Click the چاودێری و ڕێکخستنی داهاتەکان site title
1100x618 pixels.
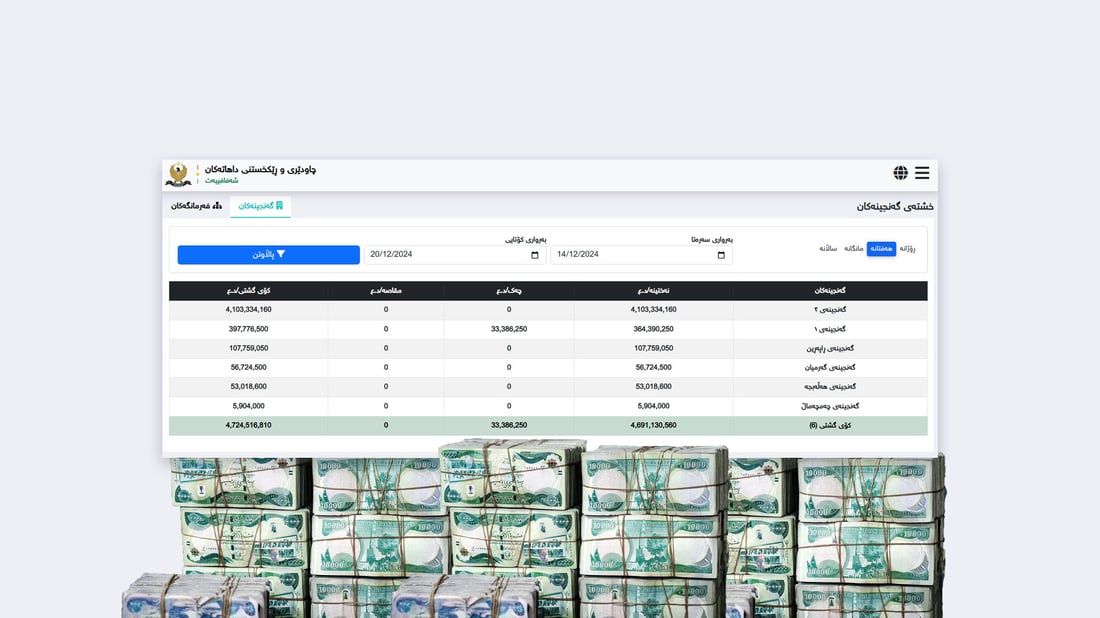tap(260, 169)
